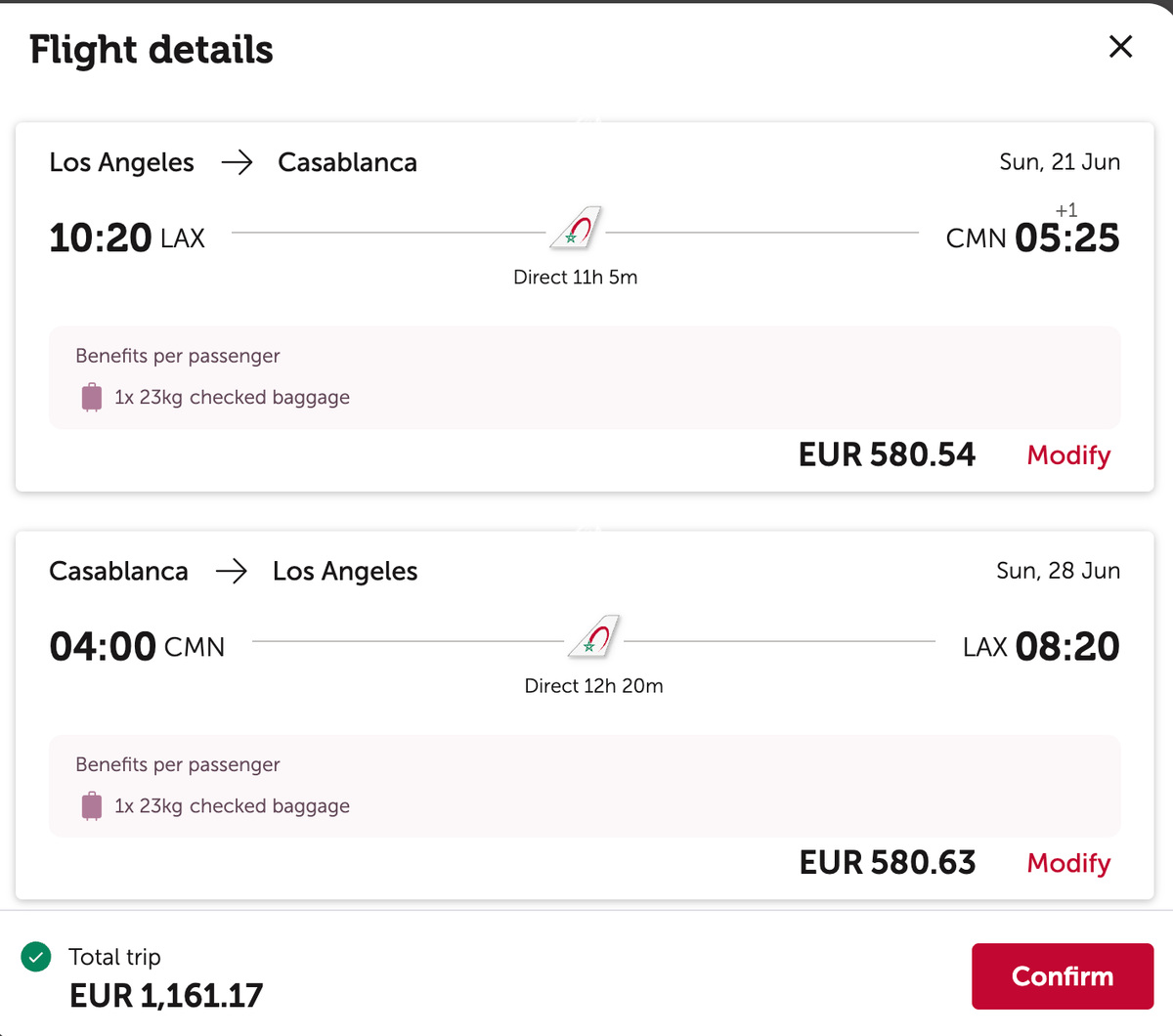
Task: Click the Total trip amount EUR 1,161.17
Action: pos(165,996)
